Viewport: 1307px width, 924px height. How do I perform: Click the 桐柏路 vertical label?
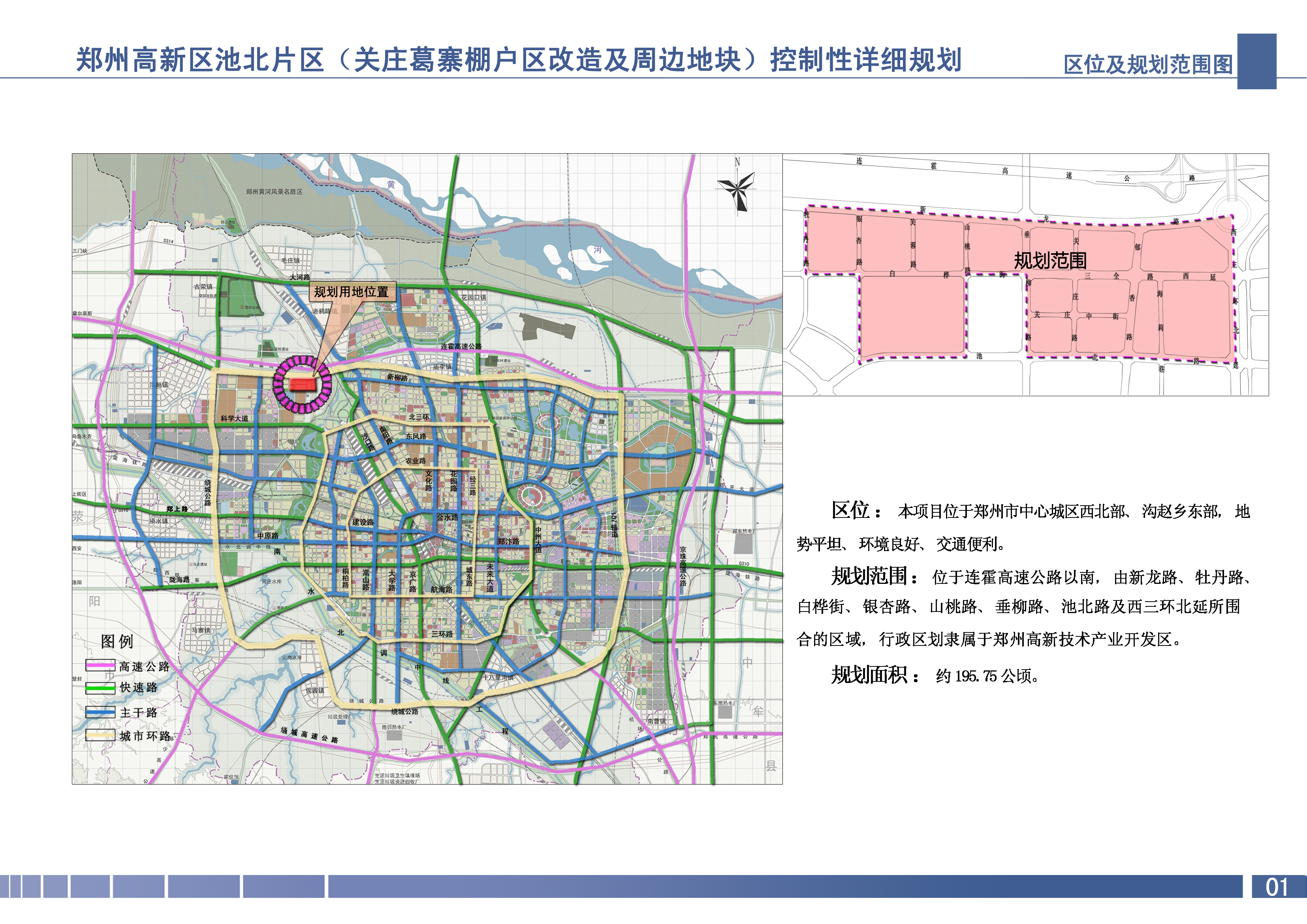click(345, 578)
